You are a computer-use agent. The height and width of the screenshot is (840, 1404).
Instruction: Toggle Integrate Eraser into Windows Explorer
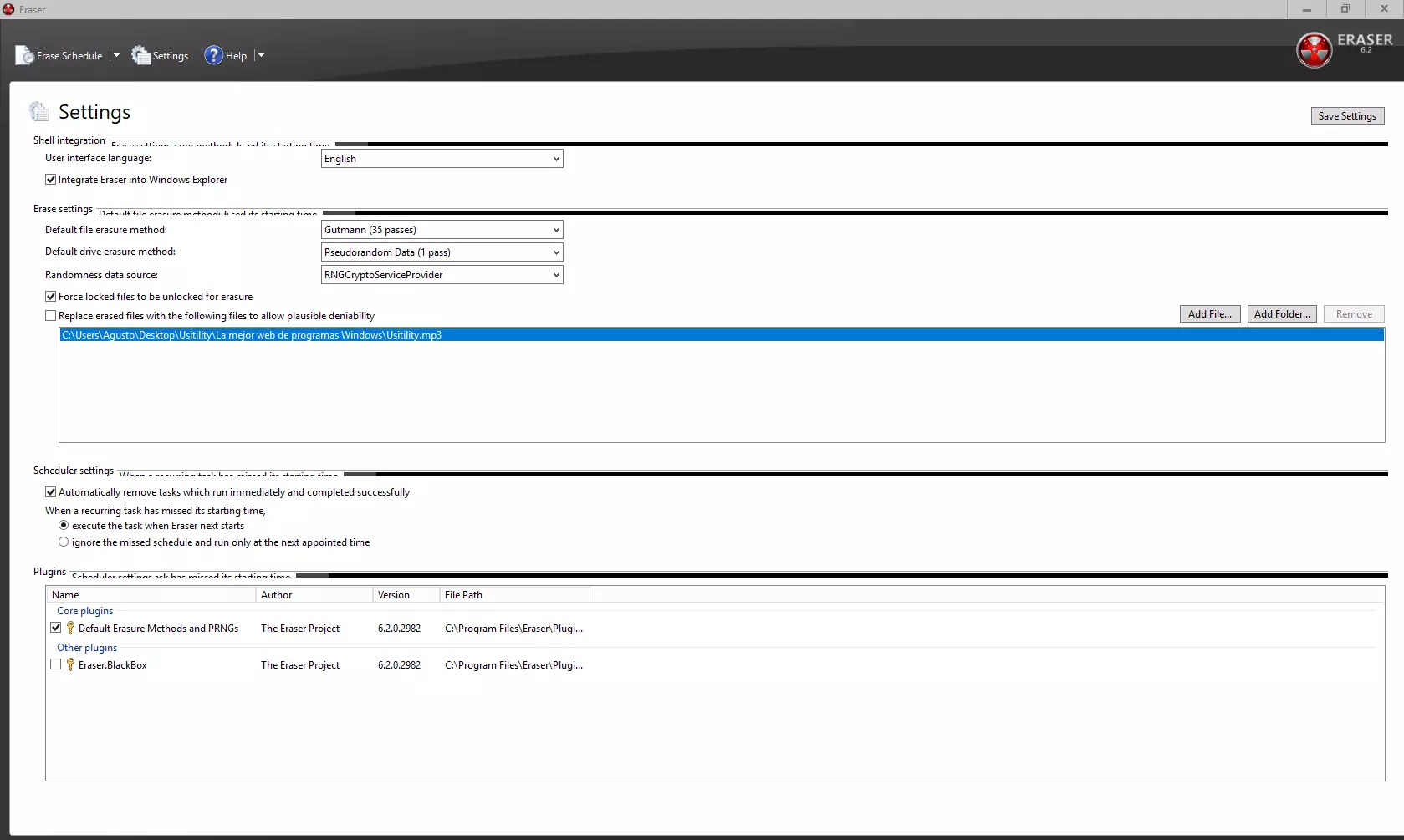click(51, 180)
